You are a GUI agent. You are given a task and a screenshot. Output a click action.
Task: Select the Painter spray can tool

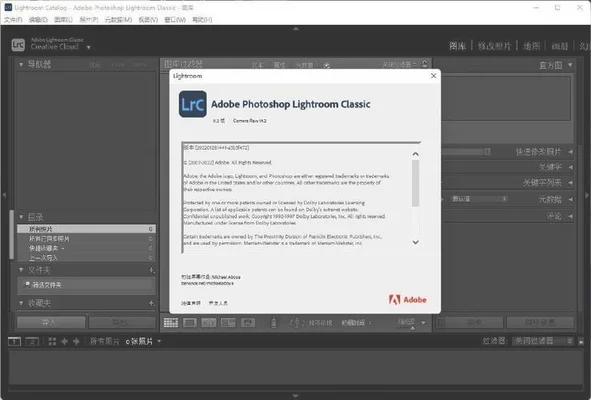(x=274, y=323)
